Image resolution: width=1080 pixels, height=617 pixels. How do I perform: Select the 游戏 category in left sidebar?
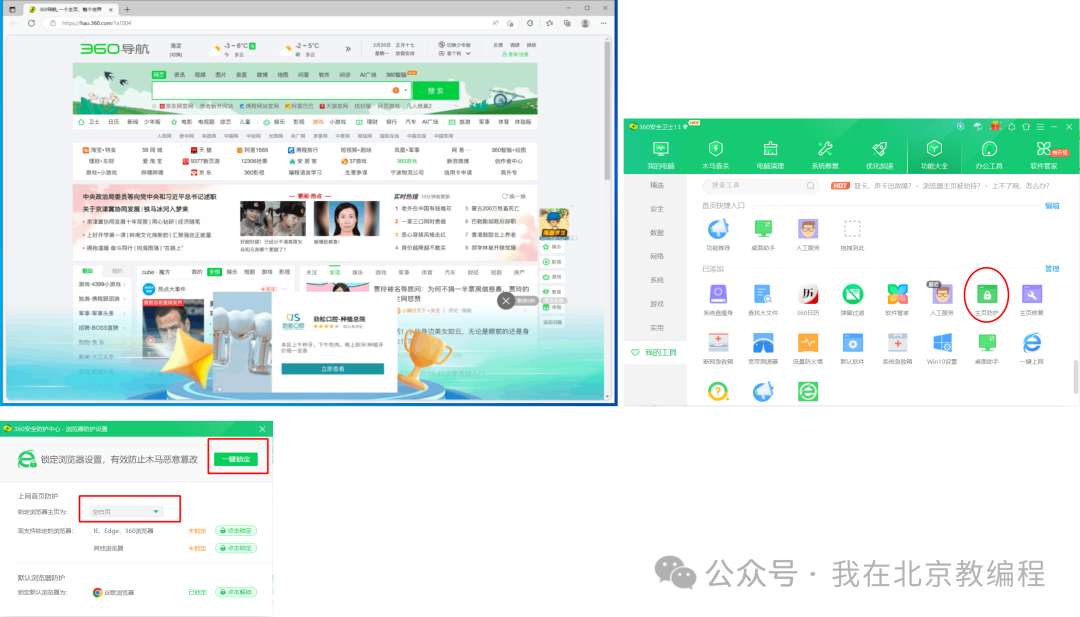pyautogui.click(x=656, y=304)
